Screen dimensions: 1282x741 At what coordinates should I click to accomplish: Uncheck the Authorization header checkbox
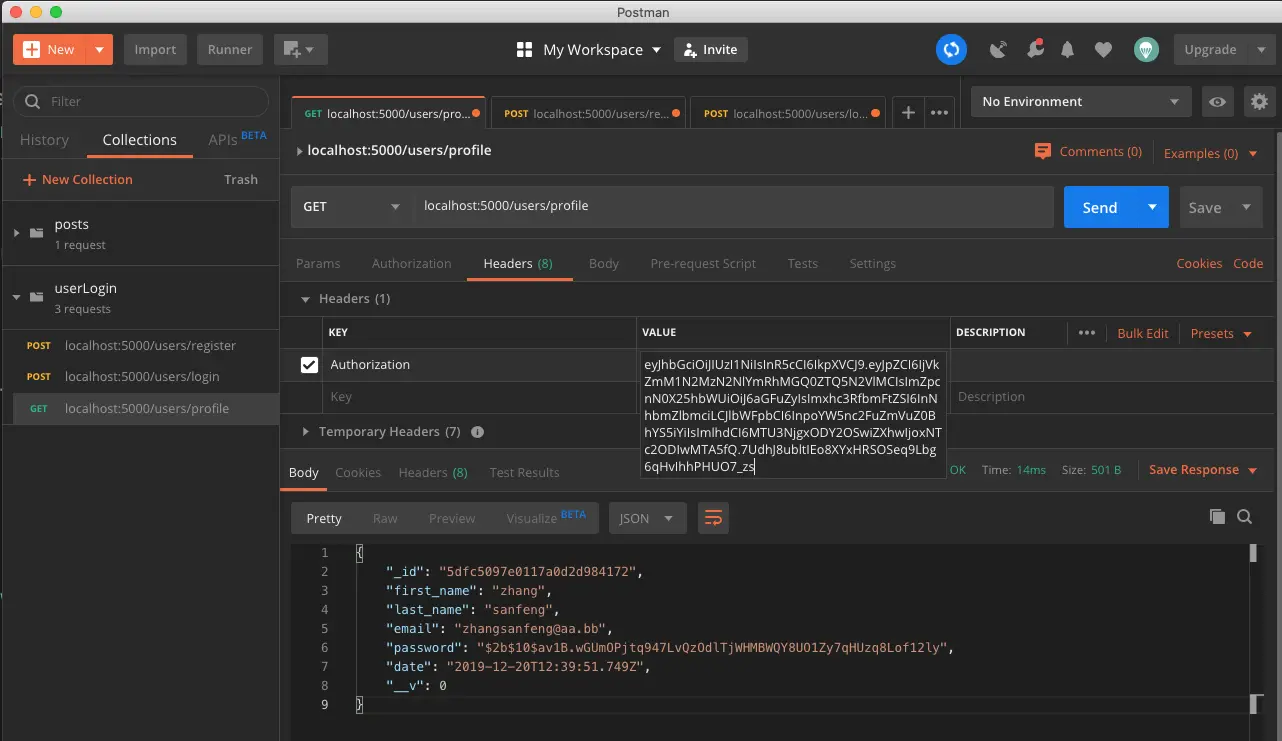coord(309,365)
